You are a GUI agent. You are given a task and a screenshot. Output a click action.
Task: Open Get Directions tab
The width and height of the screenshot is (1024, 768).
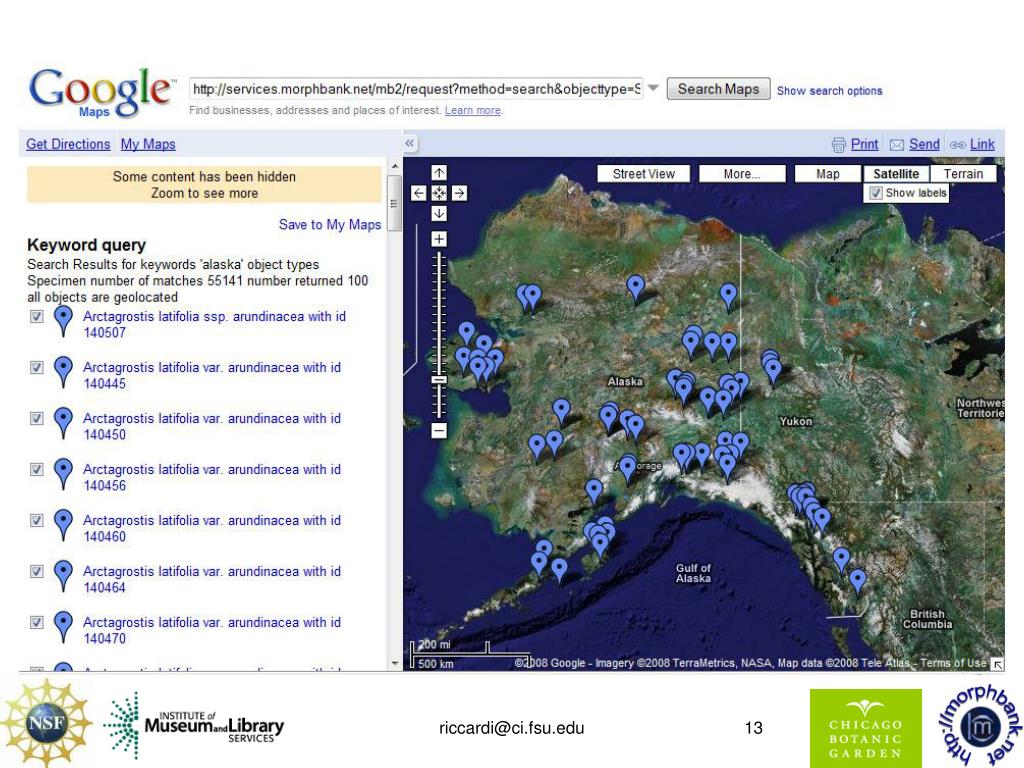(x=68, y=144)
